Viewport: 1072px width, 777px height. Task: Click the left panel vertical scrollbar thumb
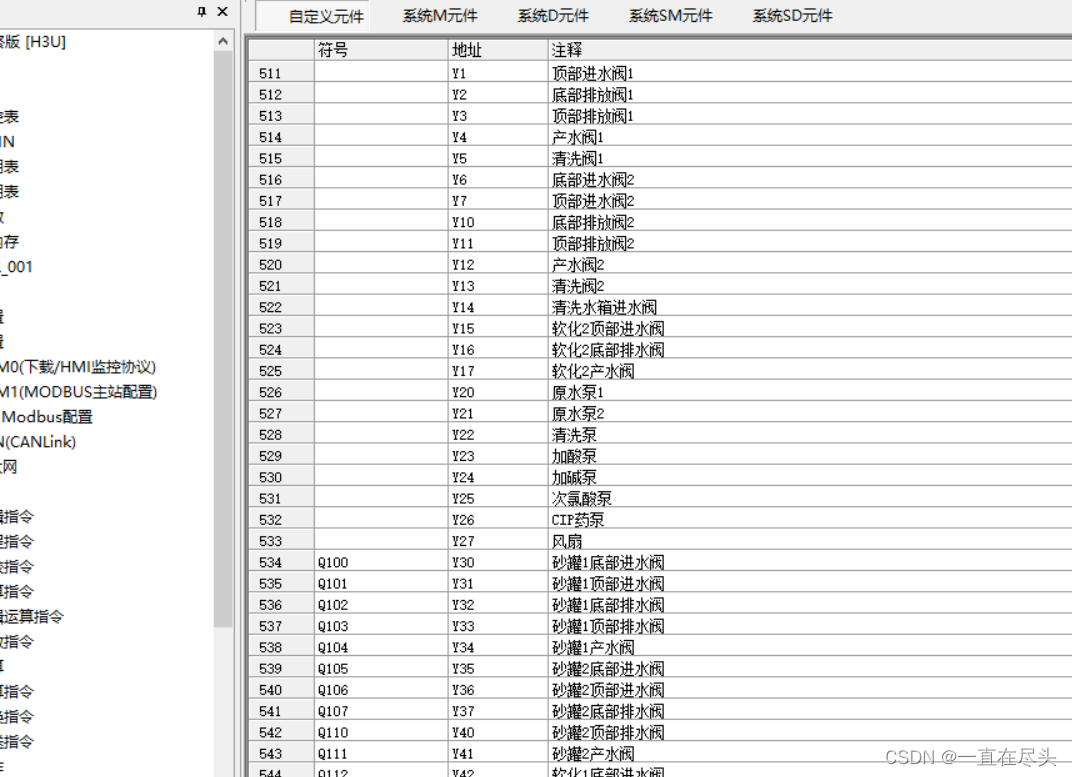point(223,339)
